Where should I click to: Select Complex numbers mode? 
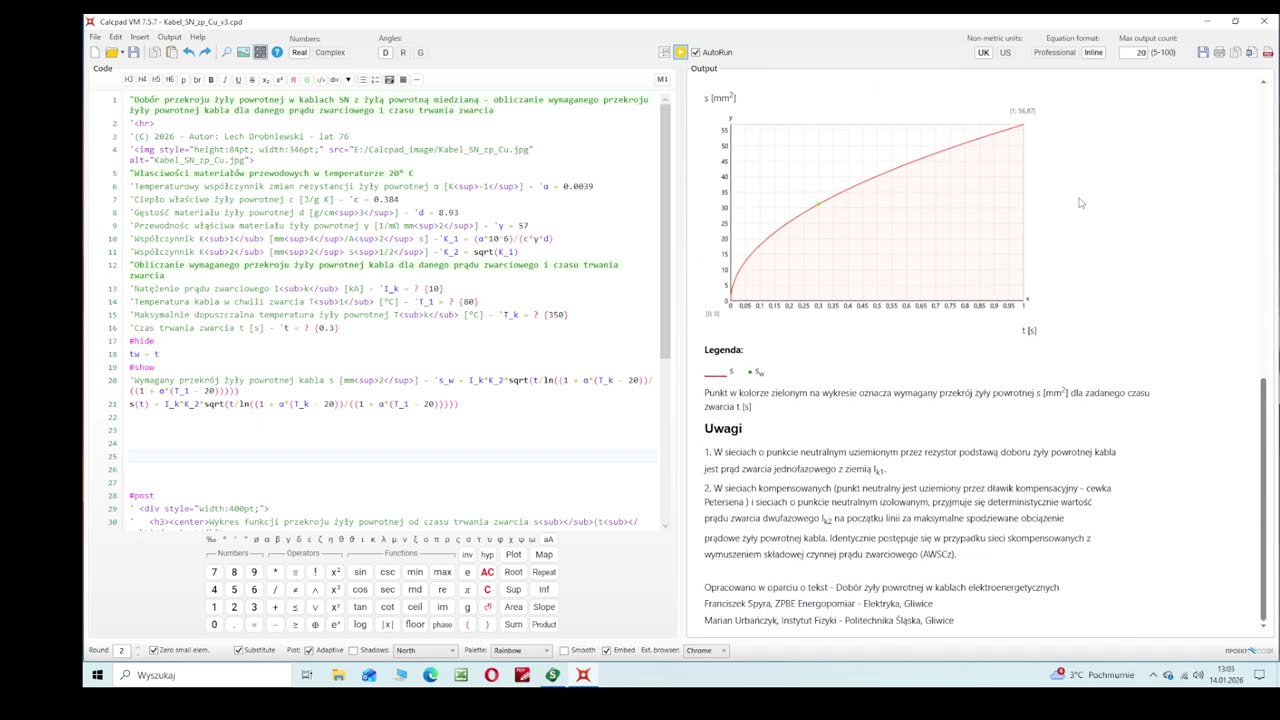click(x=330, y=52)
